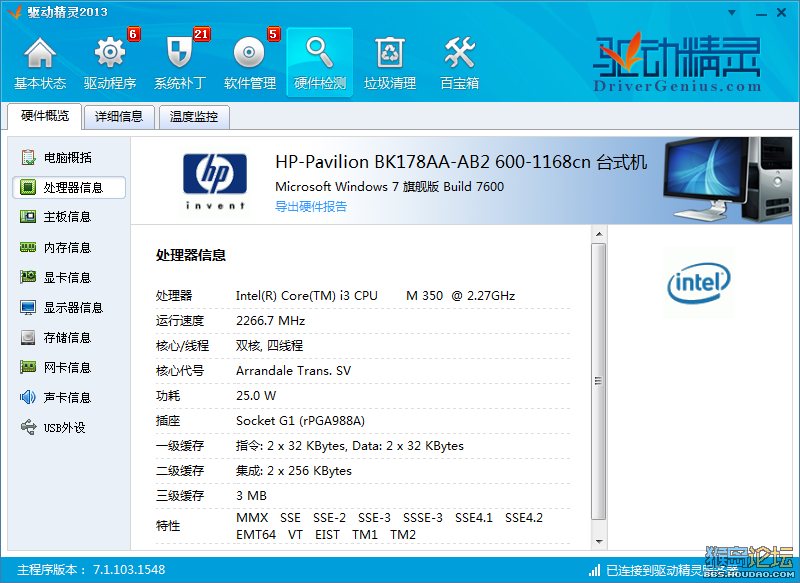Click the L1 cache 指令: 2 x 32 KBytes value
Screen dimensions: 800x583
(x=291, y=445)
